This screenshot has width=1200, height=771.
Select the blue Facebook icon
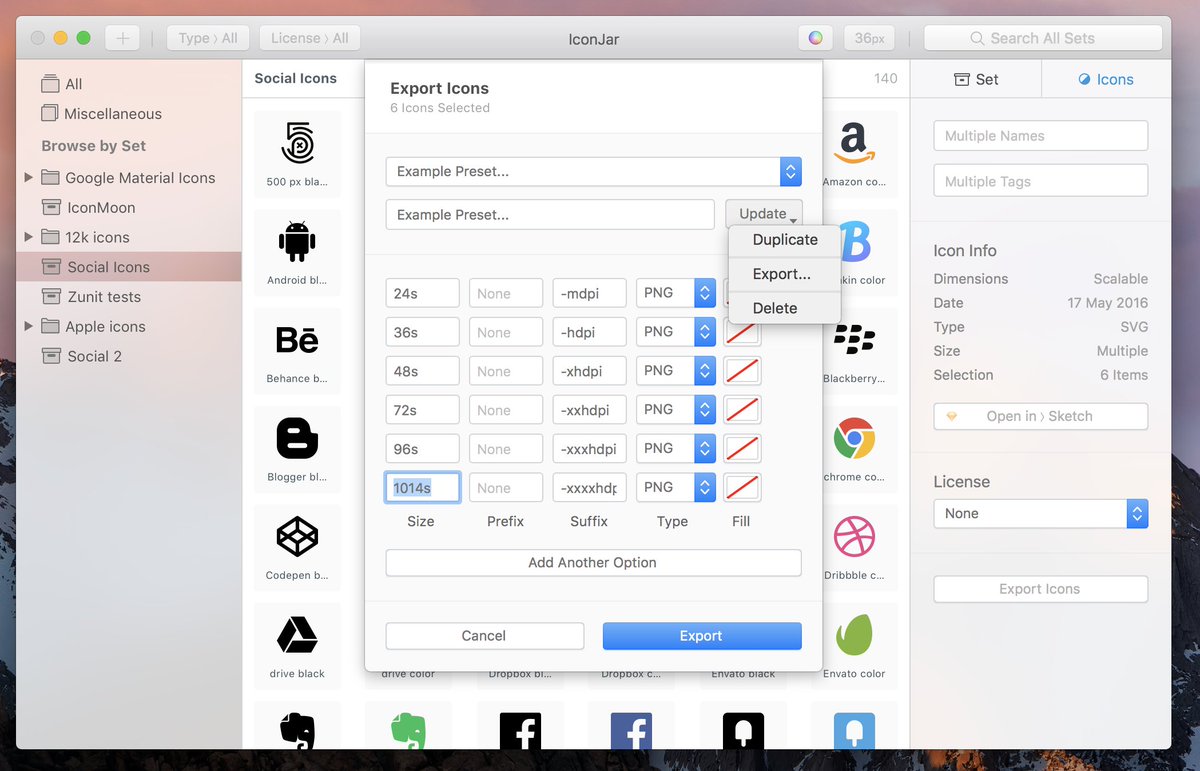point(631,731)
